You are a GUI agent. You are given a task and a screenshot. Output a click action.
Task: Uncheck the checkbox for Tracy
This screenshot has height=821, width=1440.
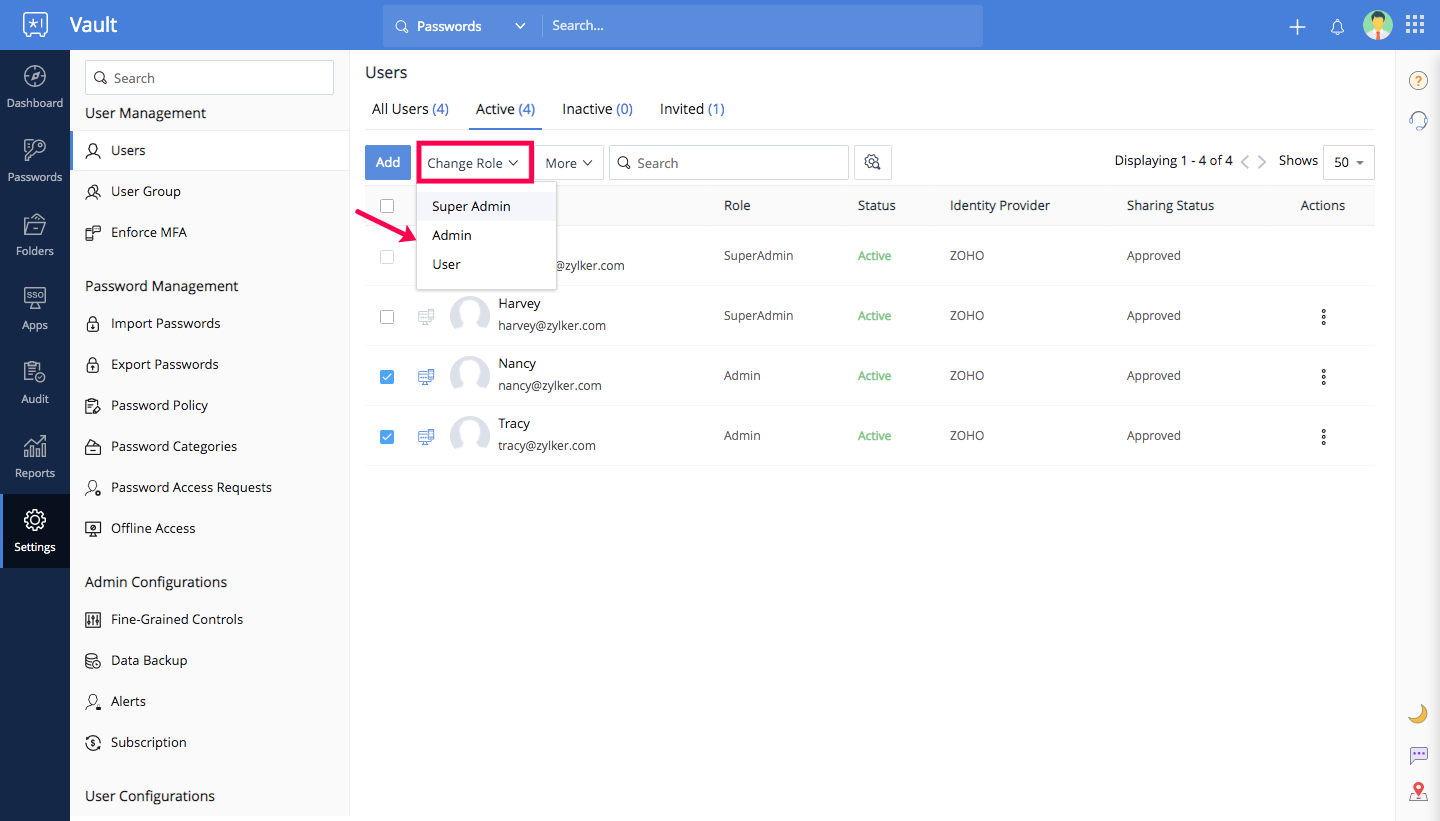(x=387, y=437)
